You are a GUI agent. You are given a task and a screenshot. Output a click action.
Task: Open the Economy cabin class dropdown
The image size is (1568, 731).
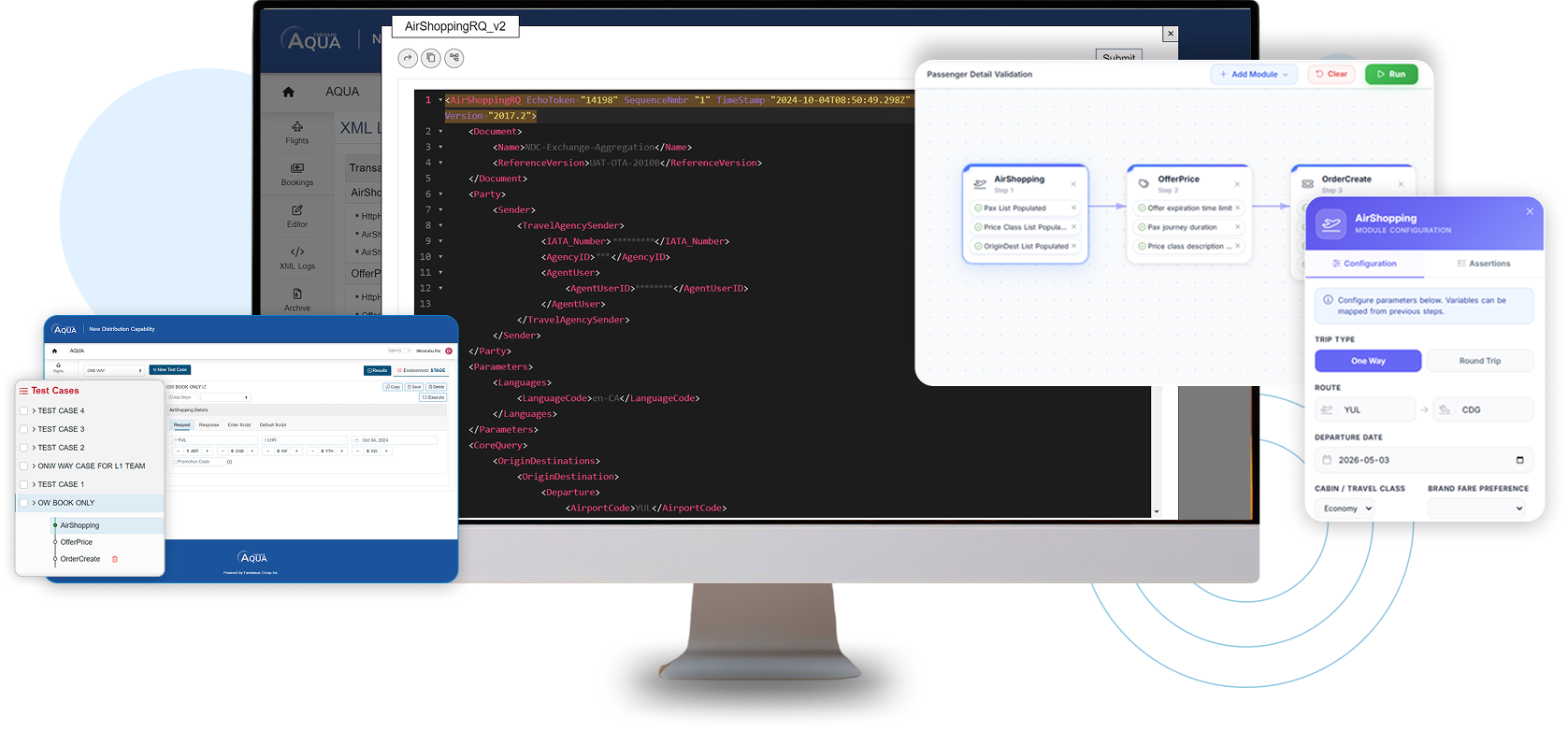coord(1346,509)
